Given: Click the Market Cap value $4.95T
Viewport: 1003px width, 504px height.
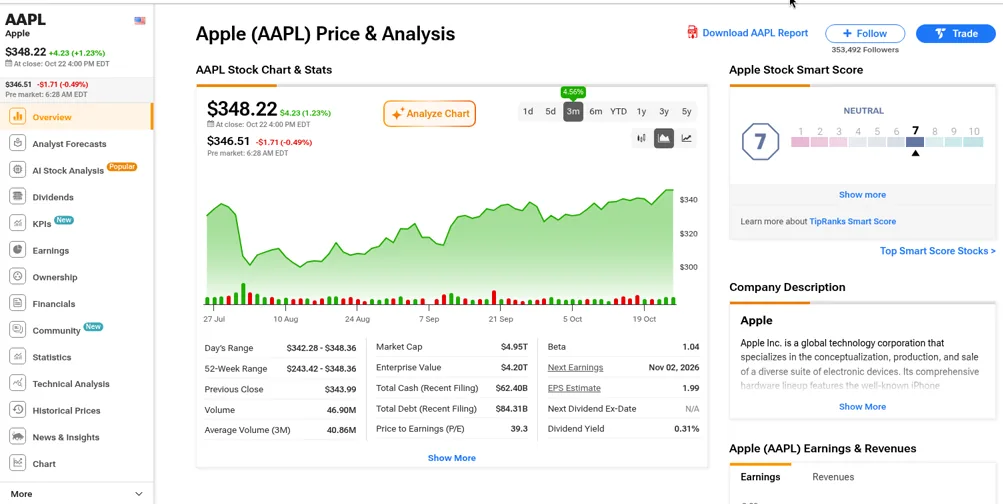Looking at the screenshot, I should [x=514, y=347].
